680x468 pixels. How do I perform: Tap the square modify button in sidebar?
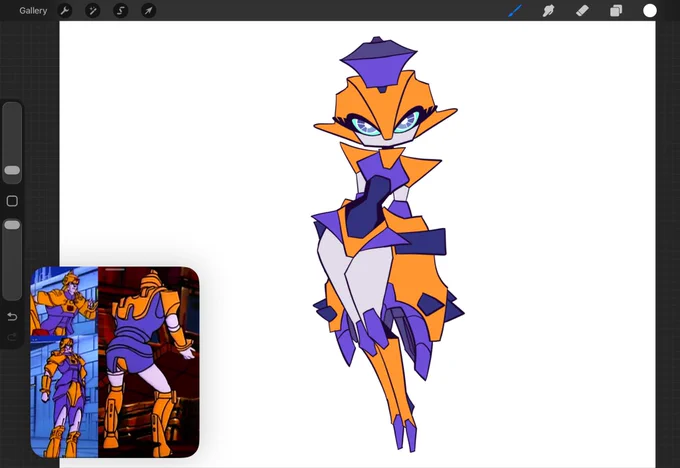pyautogui.click(x=12, y=201)
